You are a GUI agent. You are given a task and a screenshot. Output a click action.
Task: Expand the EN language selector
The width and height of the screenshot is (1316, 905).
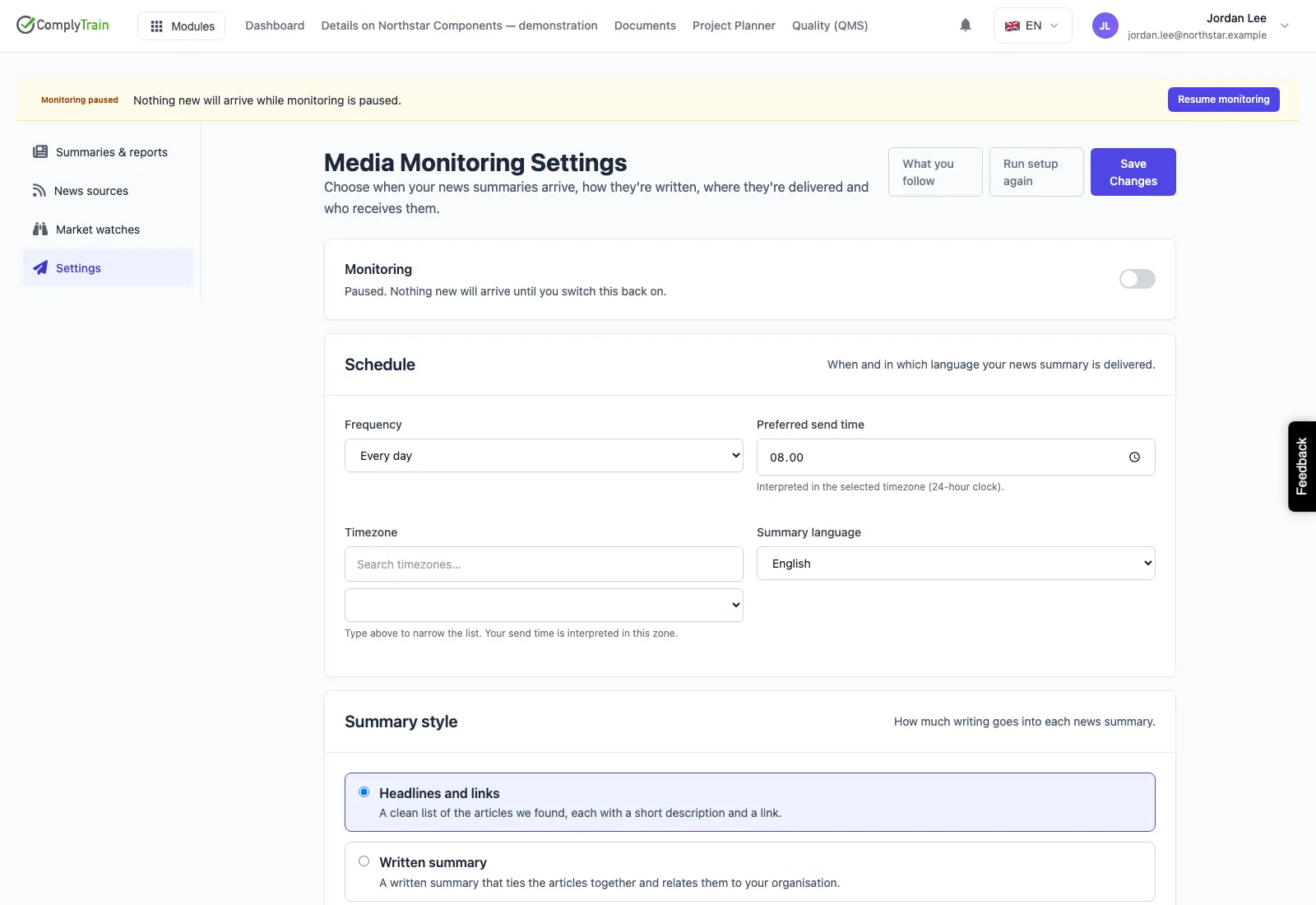1032,26
